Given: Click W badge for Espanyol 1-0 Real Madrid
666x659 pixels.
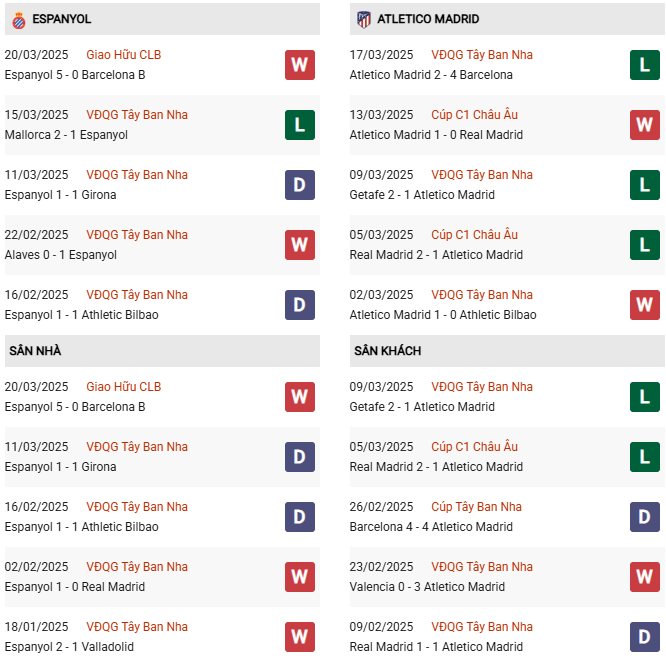Looking at the screenshot, I should coord(300,577).
